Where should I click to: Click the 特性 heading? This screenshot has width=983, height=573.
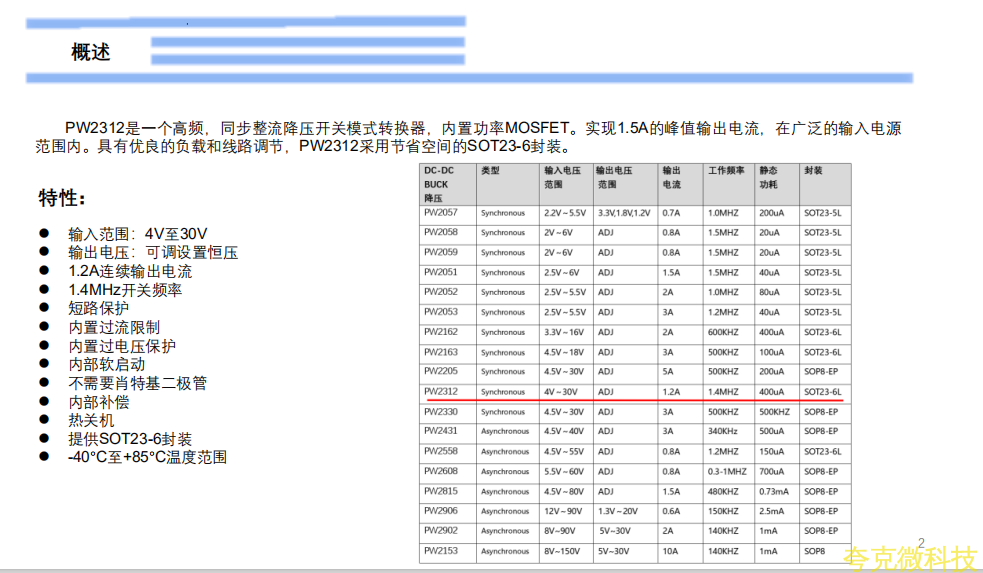click(x=62, y=196)
